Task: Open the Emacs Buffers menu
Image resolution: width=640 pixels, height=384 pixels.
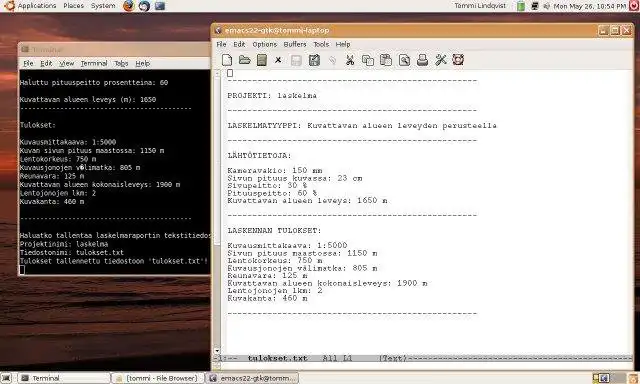Action: 295,44
